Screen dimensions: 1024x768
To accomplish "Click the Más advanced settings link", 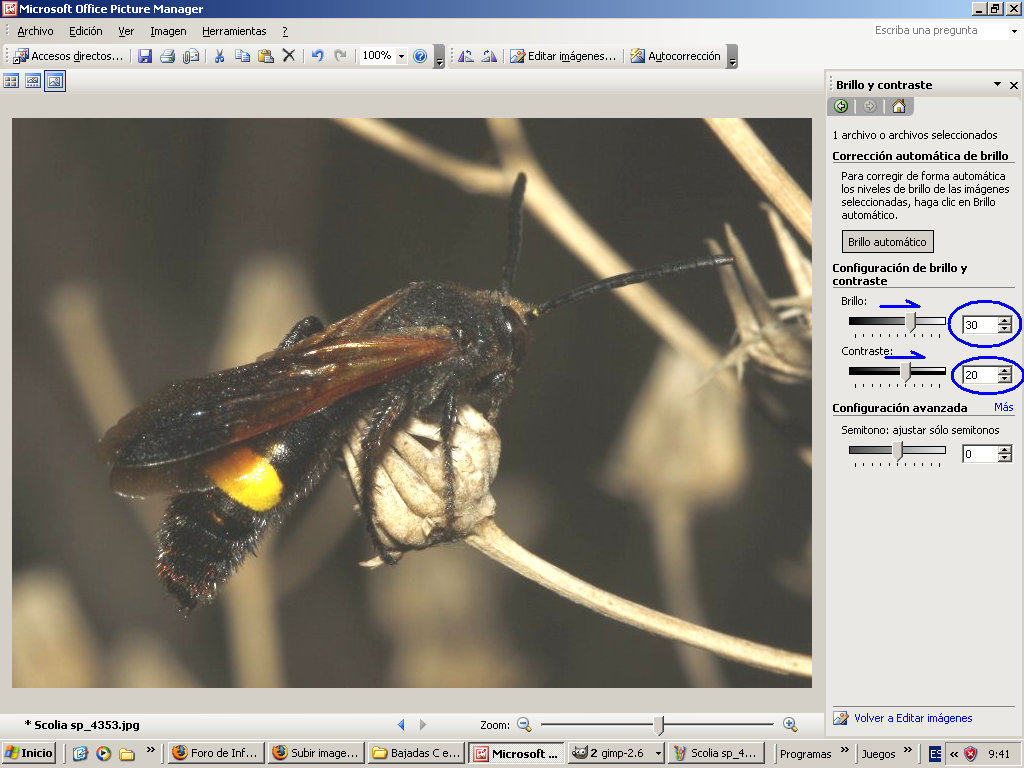I will (x=1004, y=408).
